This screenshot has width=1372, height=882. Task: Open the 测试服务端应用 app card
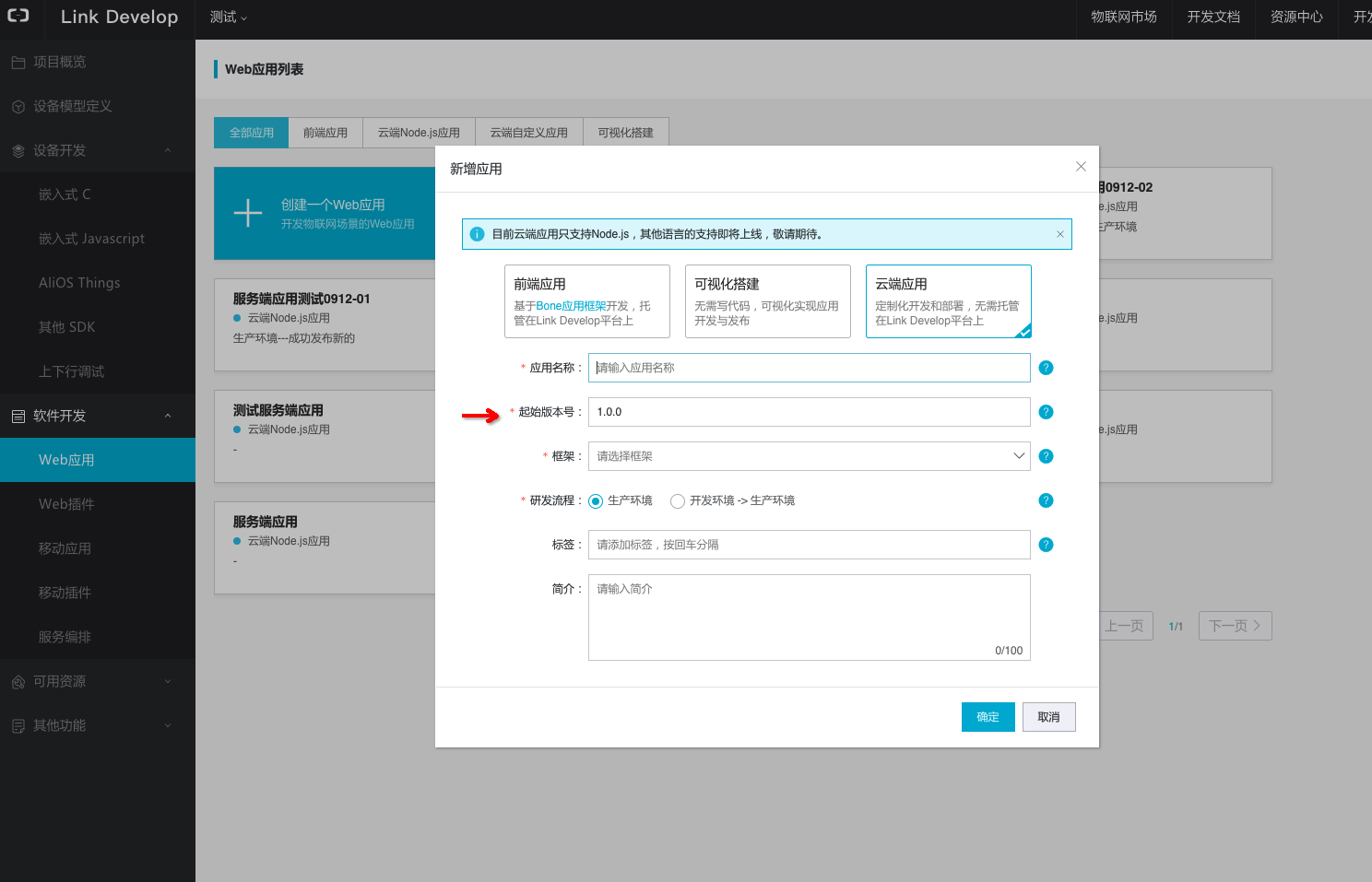[325, 437]
